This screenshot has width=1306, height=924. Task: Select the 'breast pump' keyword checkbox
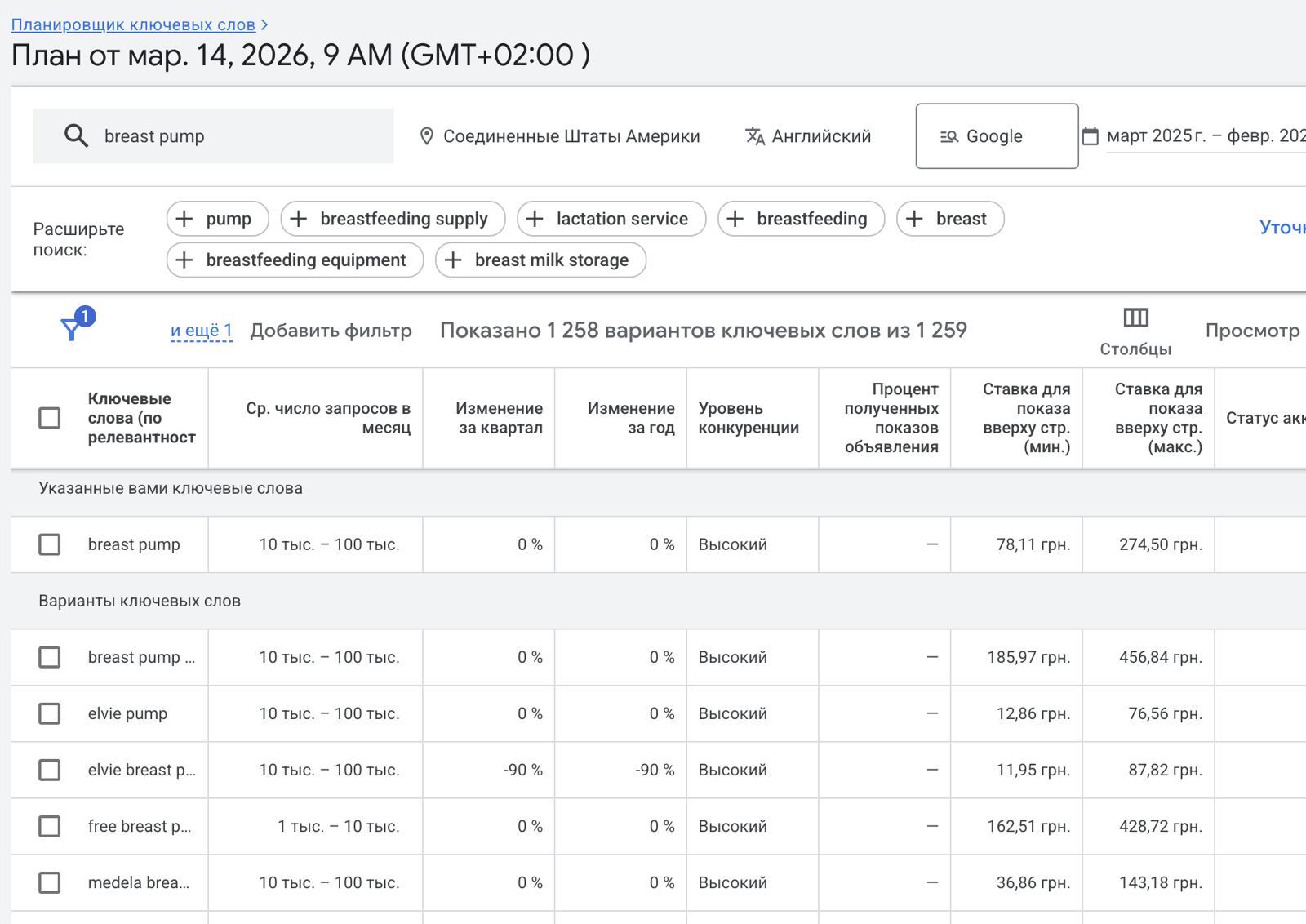(x=50, y=544)
